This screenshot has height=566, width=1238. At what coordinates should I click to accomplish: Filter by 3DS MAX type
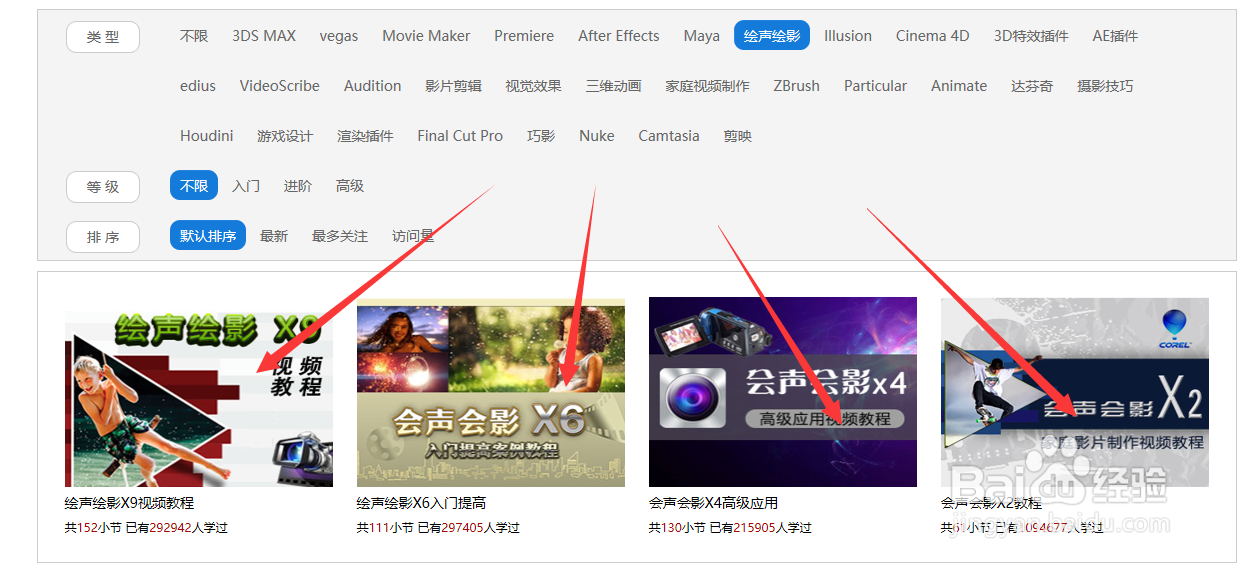pos(264,36)
